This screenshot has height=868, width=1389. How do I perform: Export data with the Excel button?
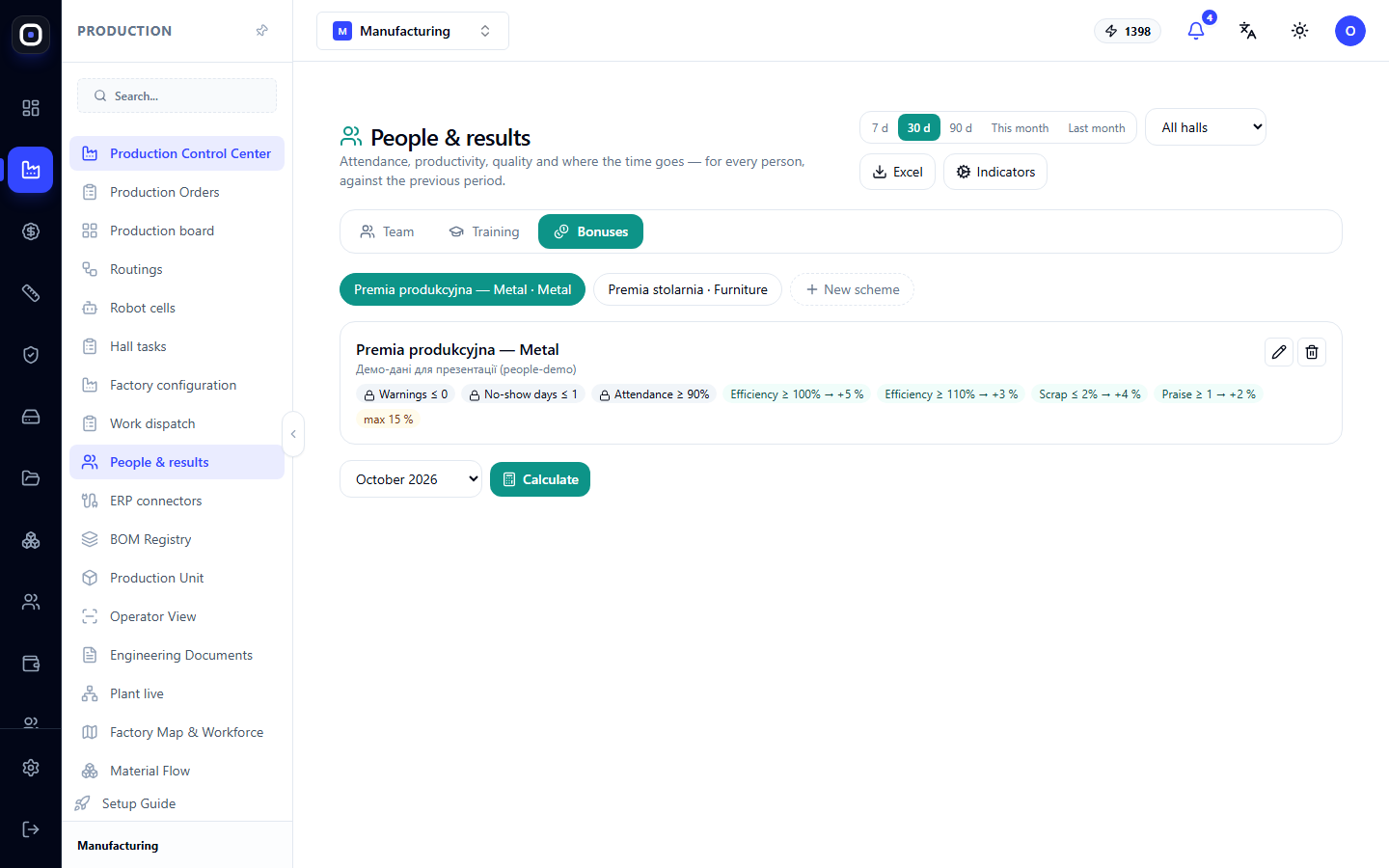tap(897, 172)
